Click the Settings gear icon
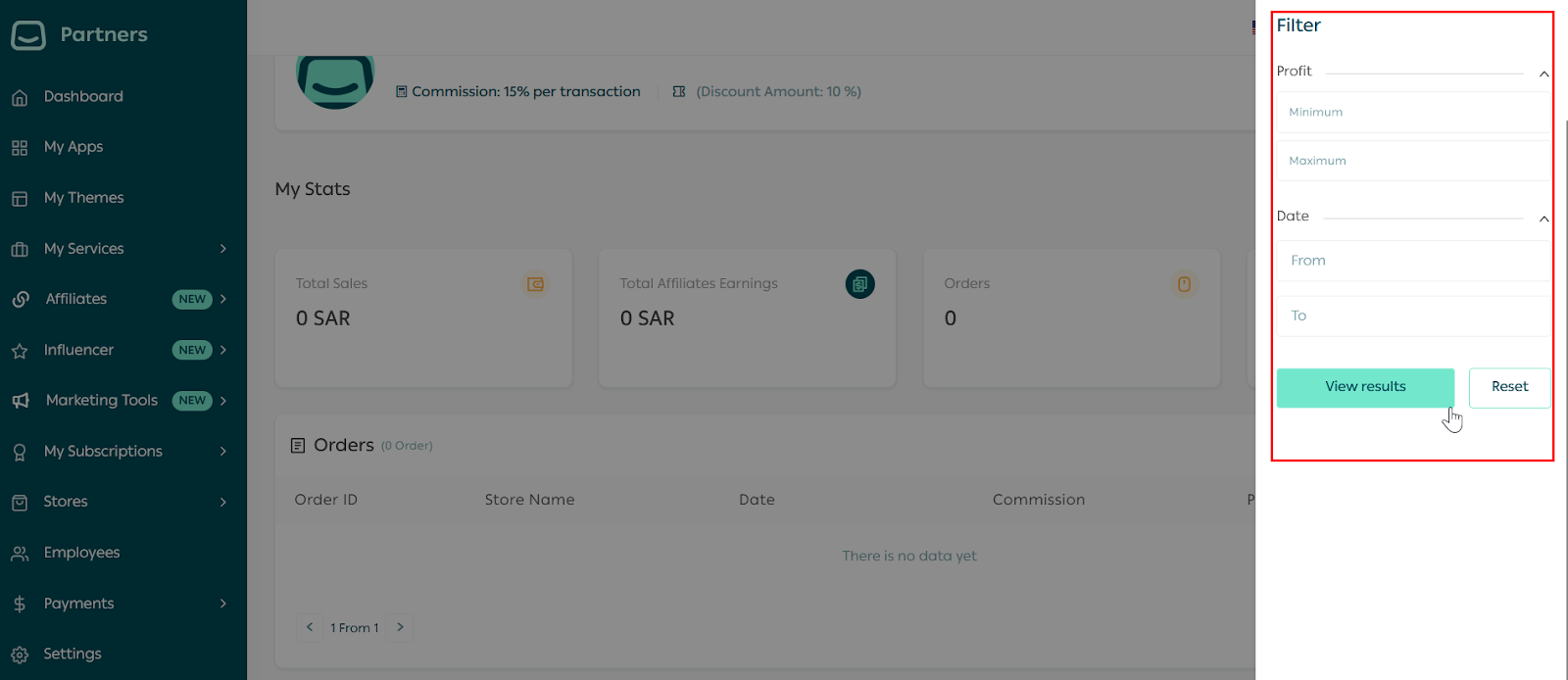 [20, 655]
